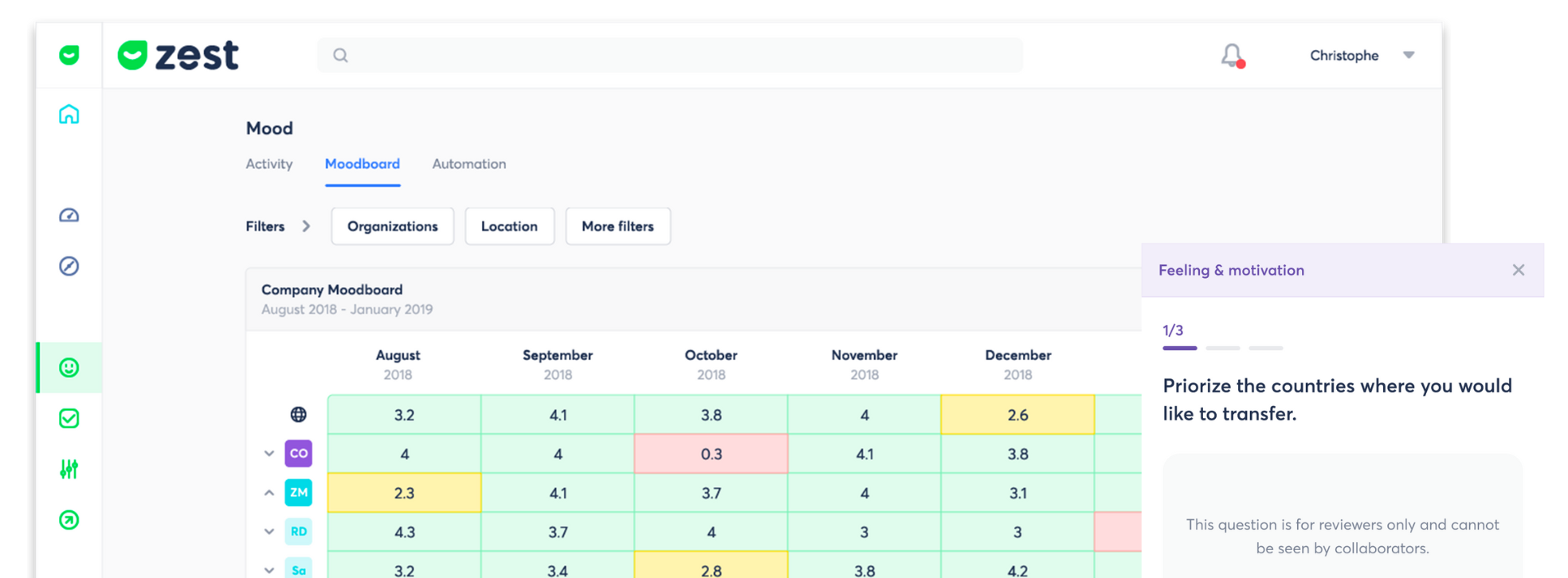Open the Home icon in sidebar
Image resolution: width=1568 pixels, height=578 pixels.
tap(69, 114)
